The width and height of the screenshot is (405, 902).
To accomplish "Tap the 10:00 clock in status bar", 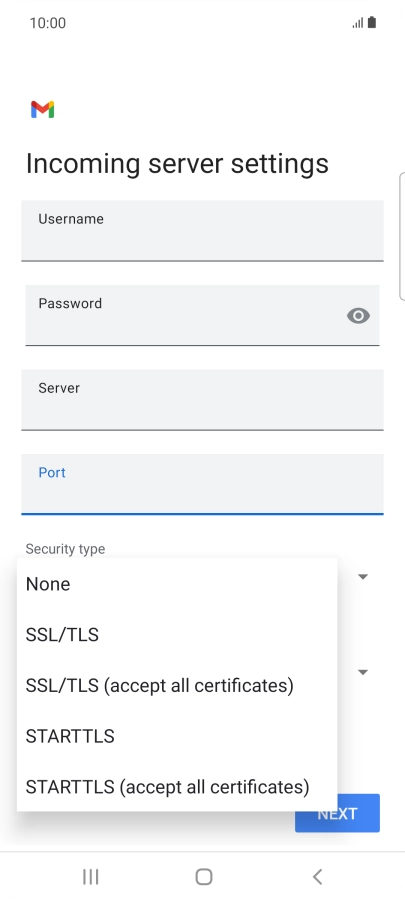I will coord(48,23).
